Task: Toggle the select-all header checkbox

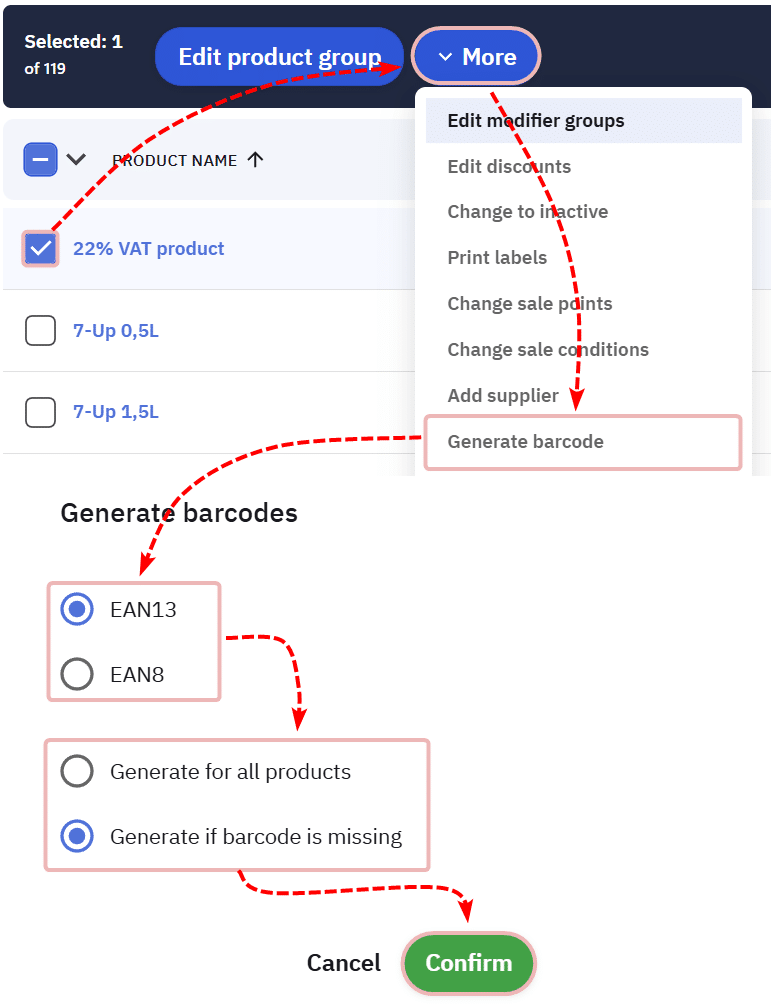Action: pyautogui.click(x=41, y=160)
